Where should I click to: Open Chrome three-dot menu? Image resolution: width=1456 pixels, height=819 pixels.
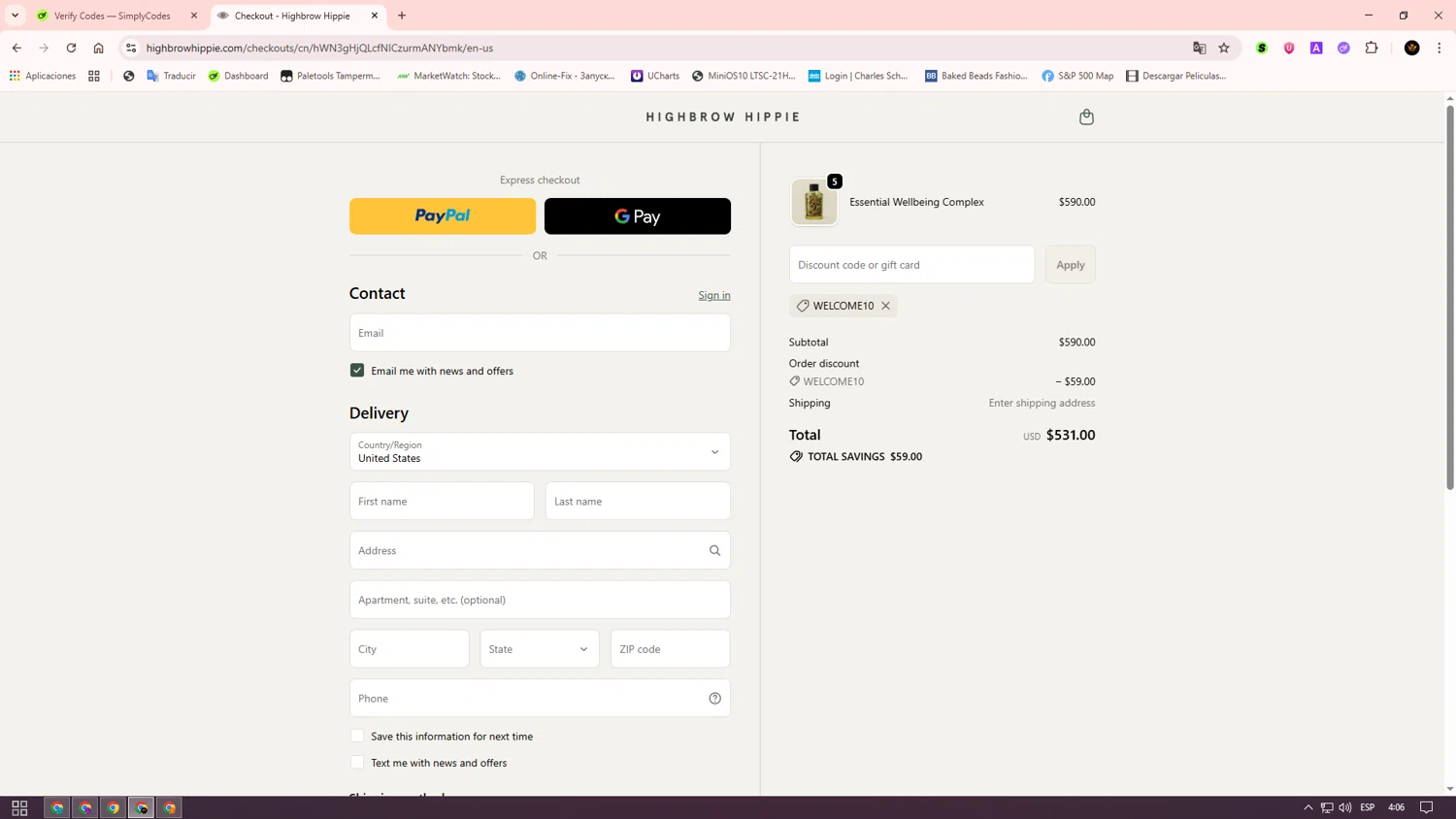(x=1439, y=48)
